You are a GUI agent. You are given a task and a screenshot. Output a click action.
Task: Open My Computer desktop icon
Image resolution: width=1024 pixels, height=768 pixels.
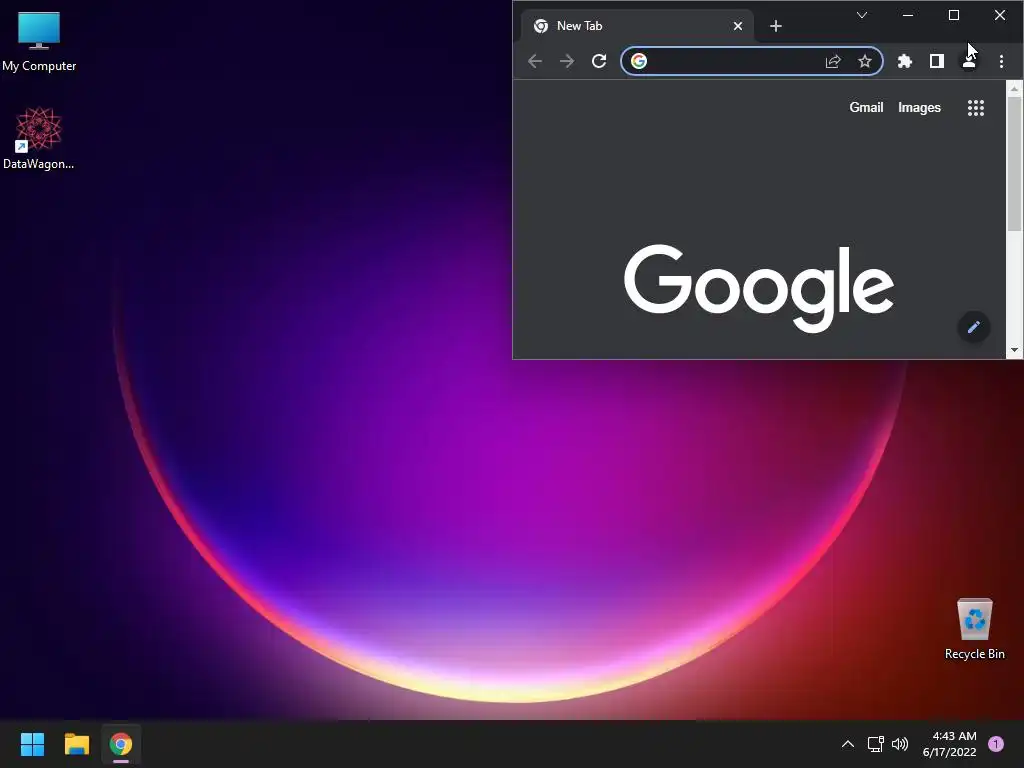tap(39, 40)
